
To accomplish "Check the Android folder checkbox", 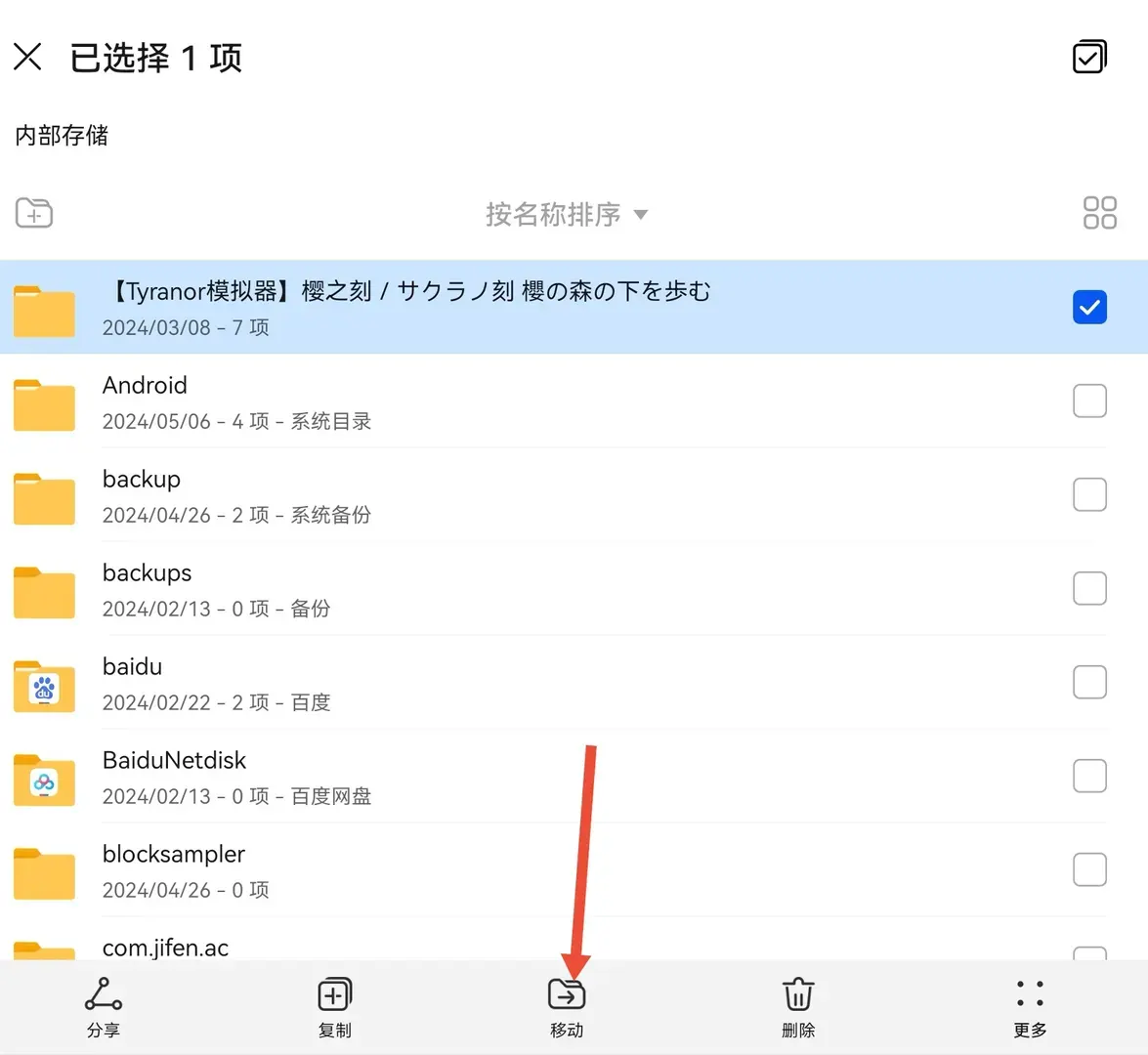I will (1089, 401).
